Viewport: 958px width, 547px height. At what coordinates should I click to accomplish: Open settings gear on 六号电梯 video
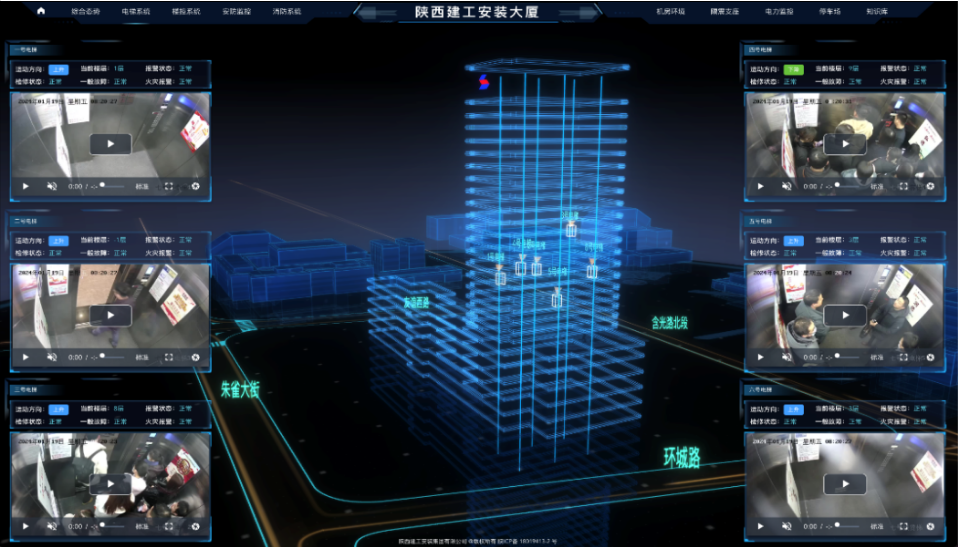coord(931,526)
